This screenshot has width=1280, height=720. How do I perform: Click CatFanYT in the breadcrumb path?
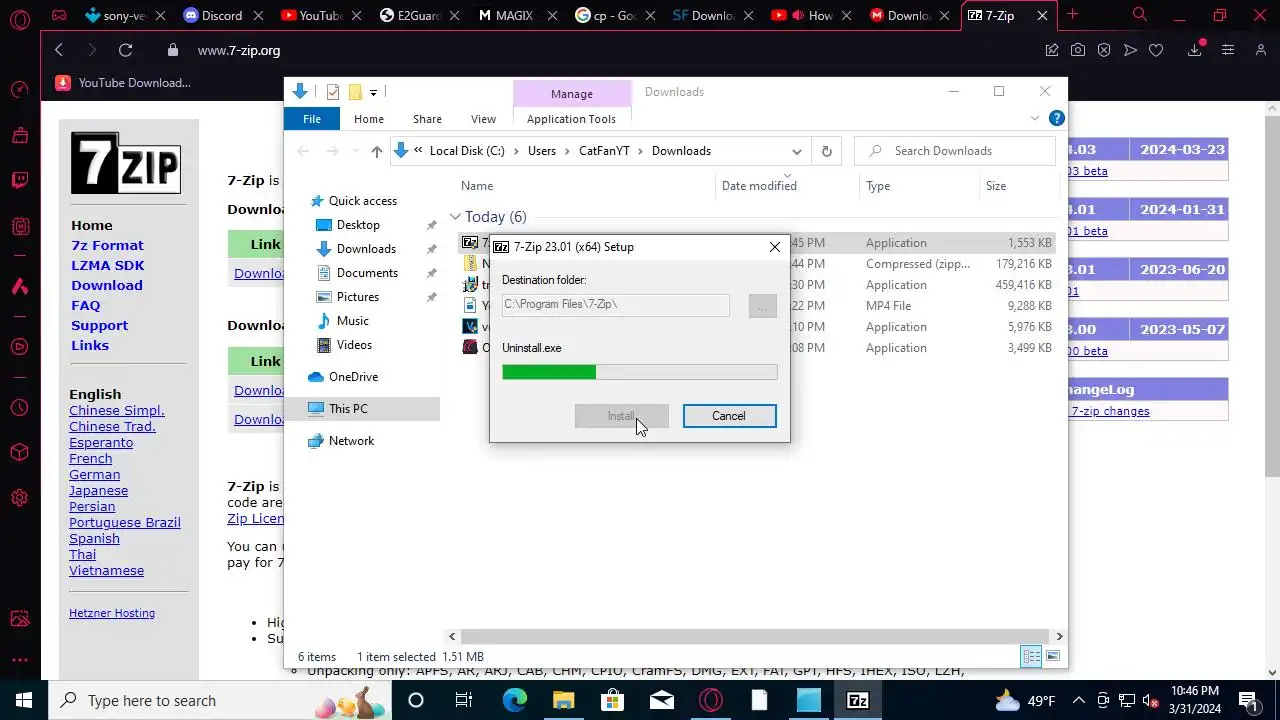(x=604, y=151)
